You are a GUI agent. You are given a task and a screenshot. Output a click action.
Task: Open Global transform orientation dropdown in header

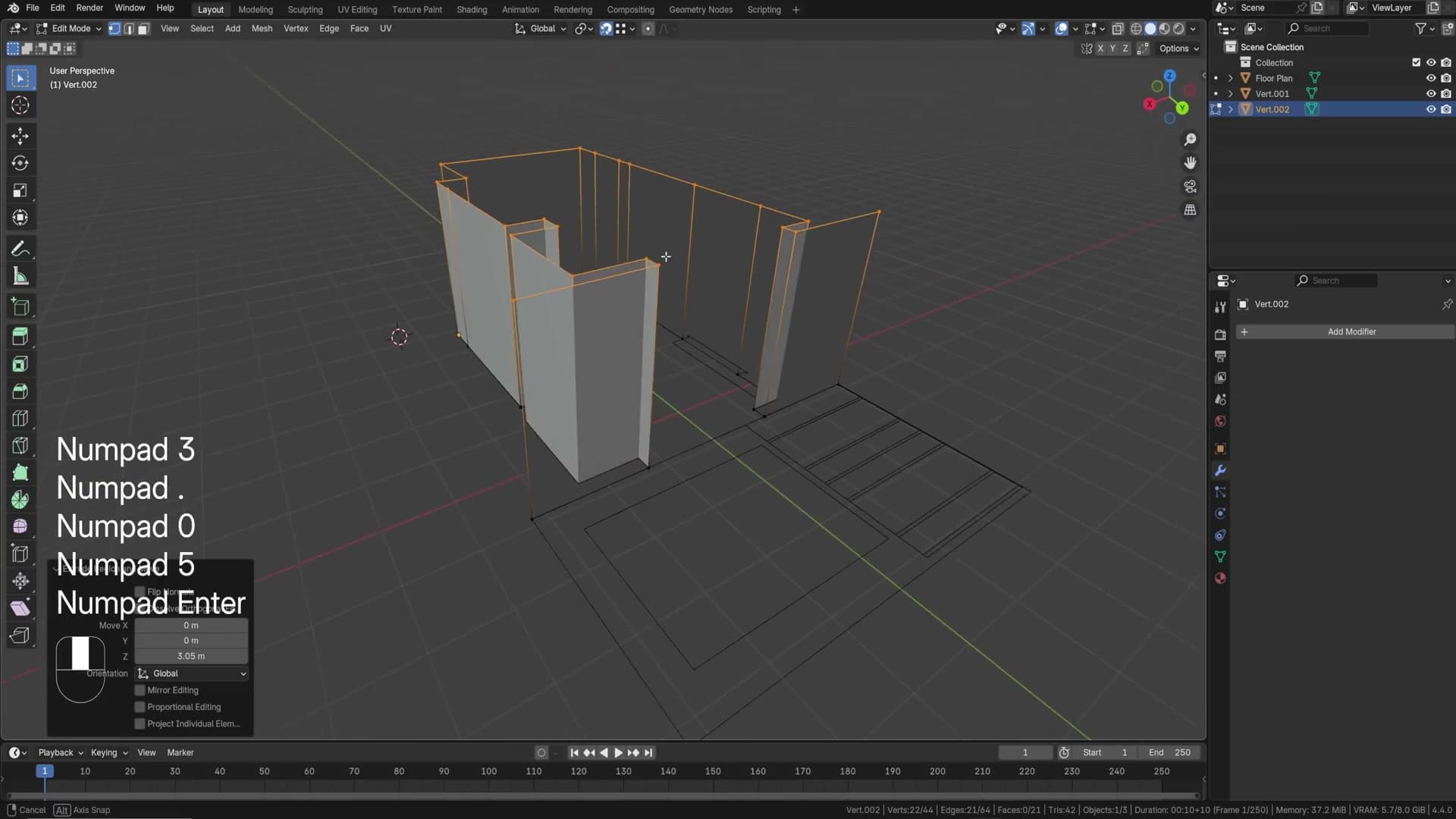[541, 29]
